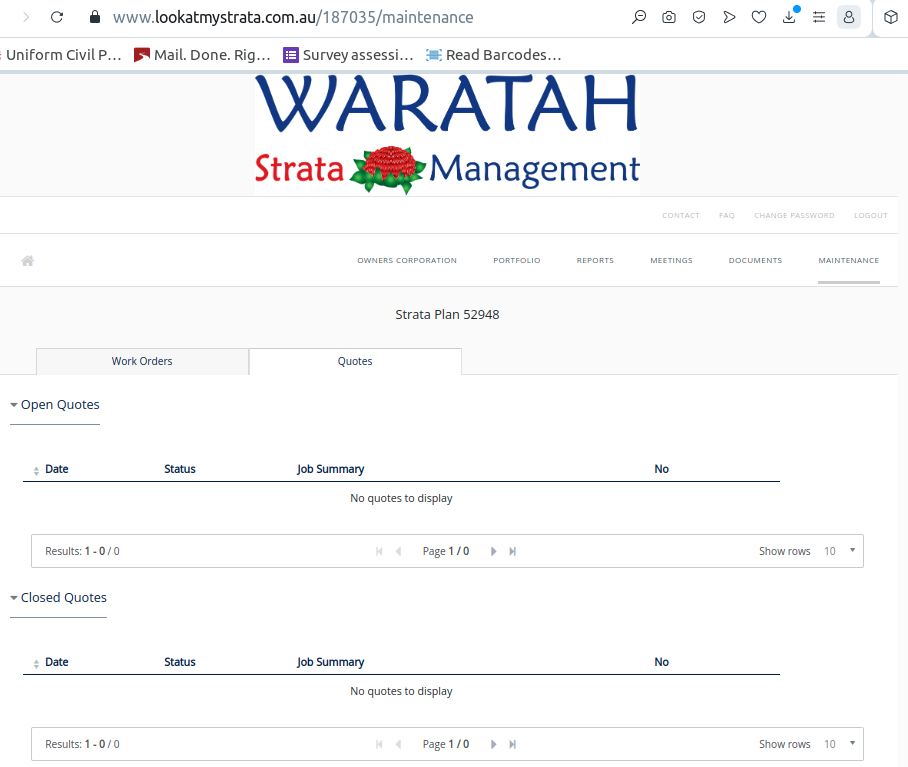Image resolution: width=908 pixels, height=767 pixels.
Task: Go to next page in Open Quotes pager
Action: (493, 551)
